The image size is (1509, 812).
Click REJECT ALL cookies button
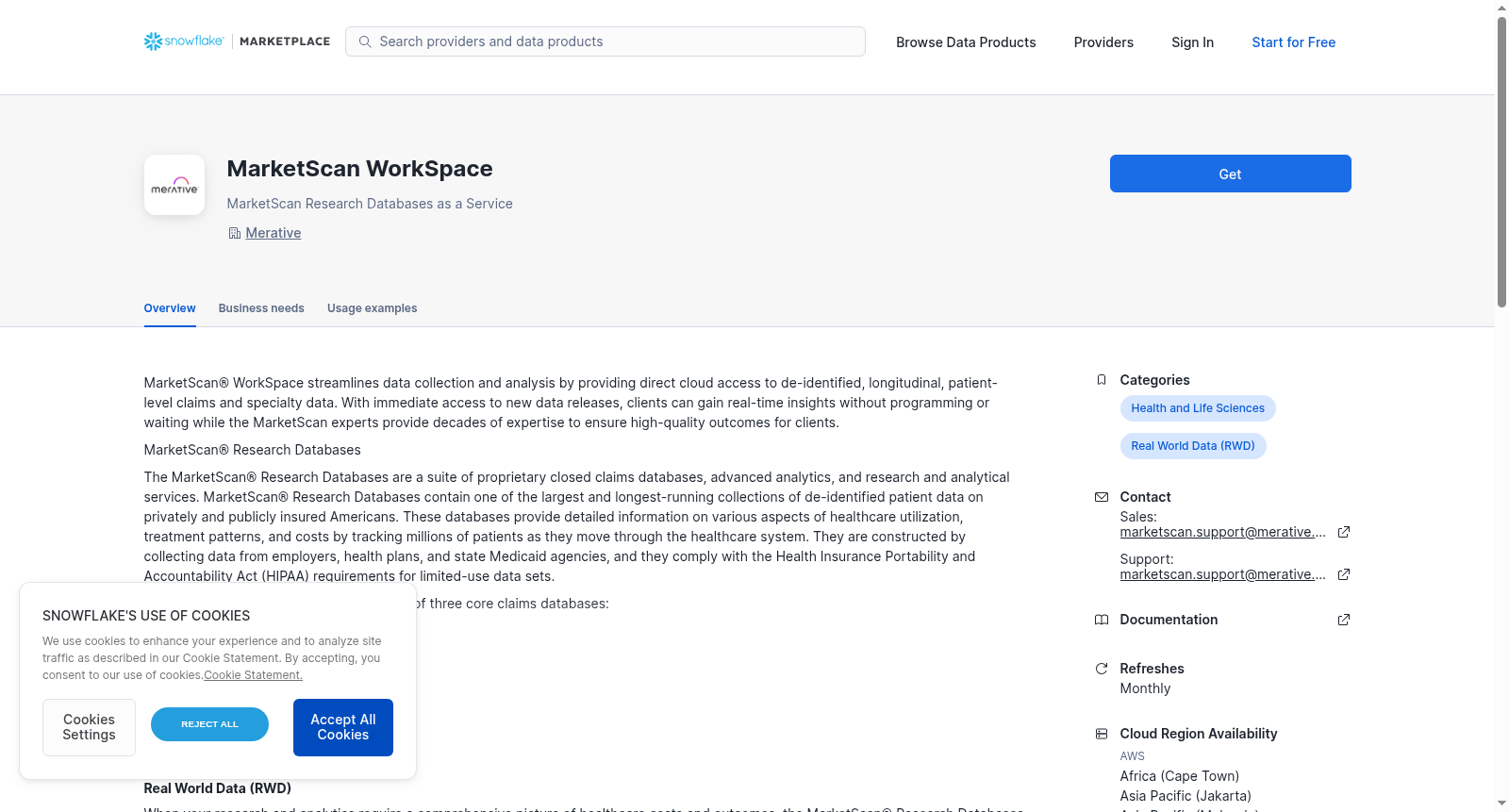click(x=209, y=724)
